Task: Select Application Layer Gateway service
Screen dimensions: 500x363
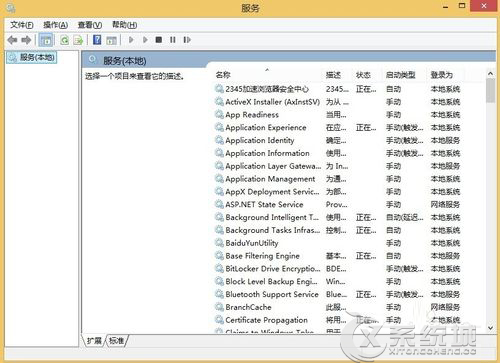Action: click(x=337, y=166)
